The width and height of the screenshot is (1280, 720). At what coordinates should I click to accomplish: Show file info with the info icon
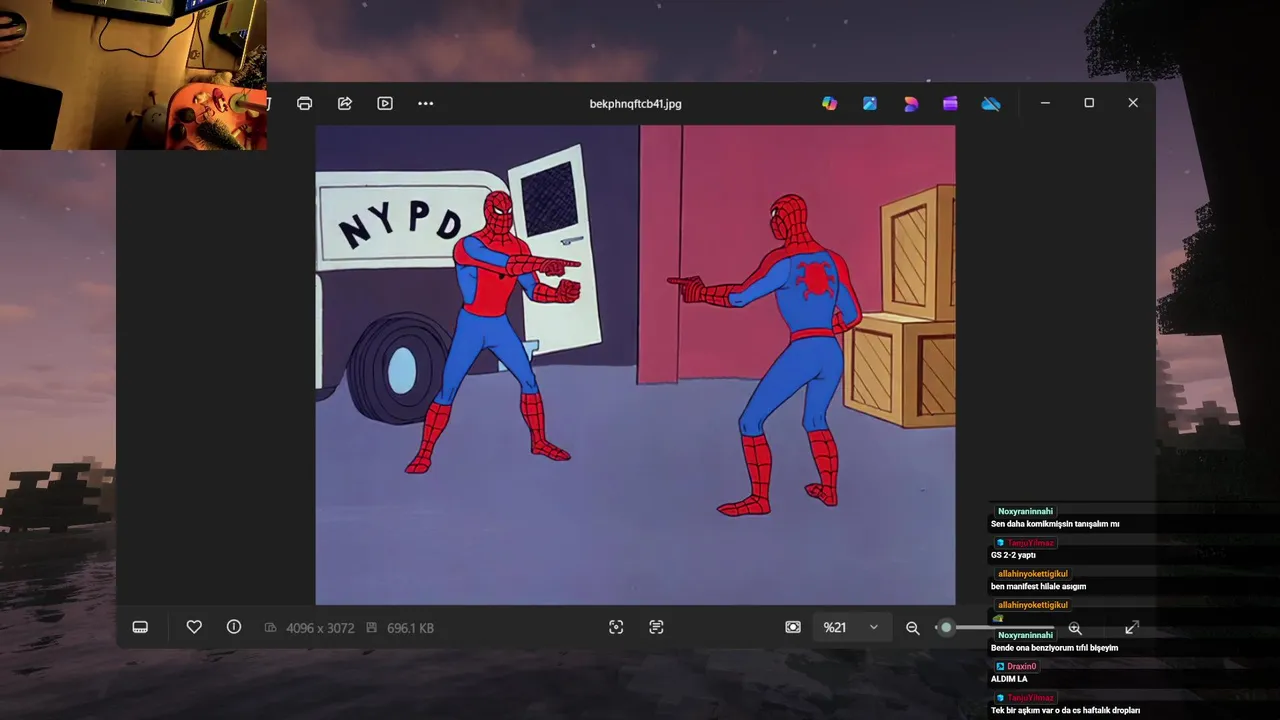click(234, 627)
